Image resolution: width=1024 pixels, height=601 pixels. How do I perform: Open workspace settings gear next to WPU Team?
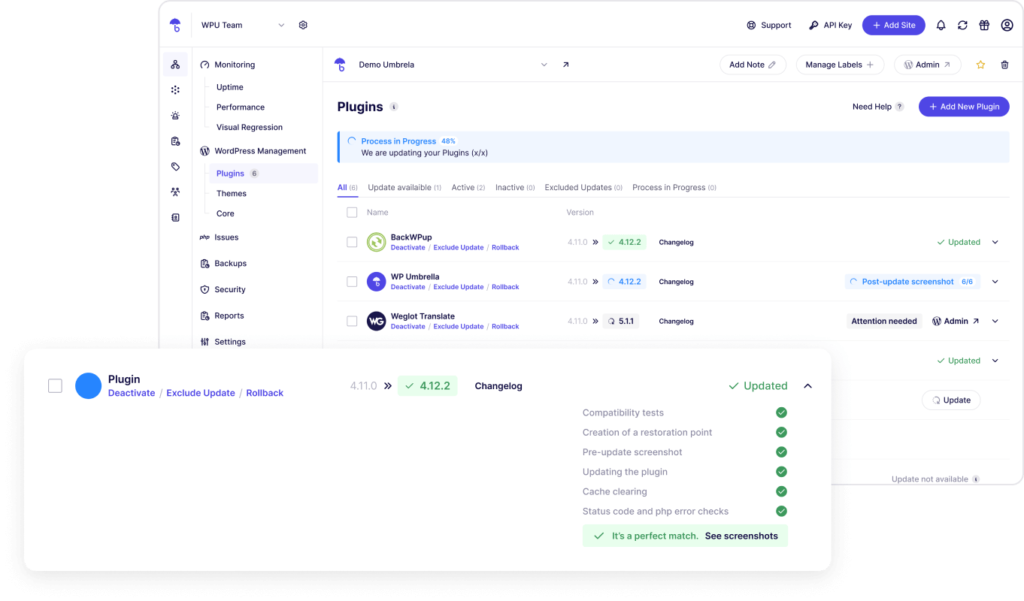[x=303, y=25]
